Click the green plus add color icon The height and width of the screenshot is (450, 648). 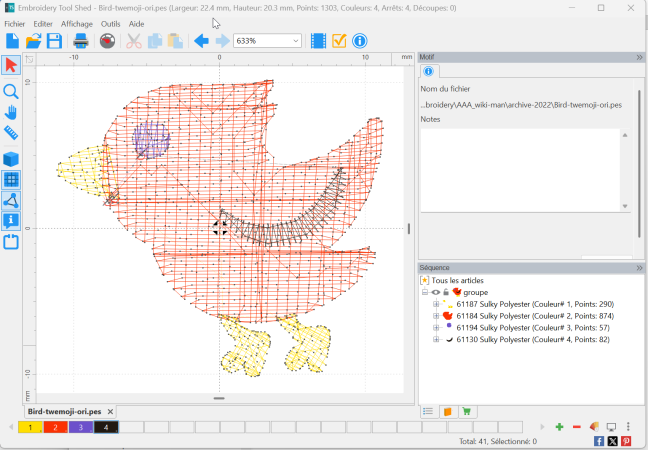pyautogui.click(x=559, y=427)
